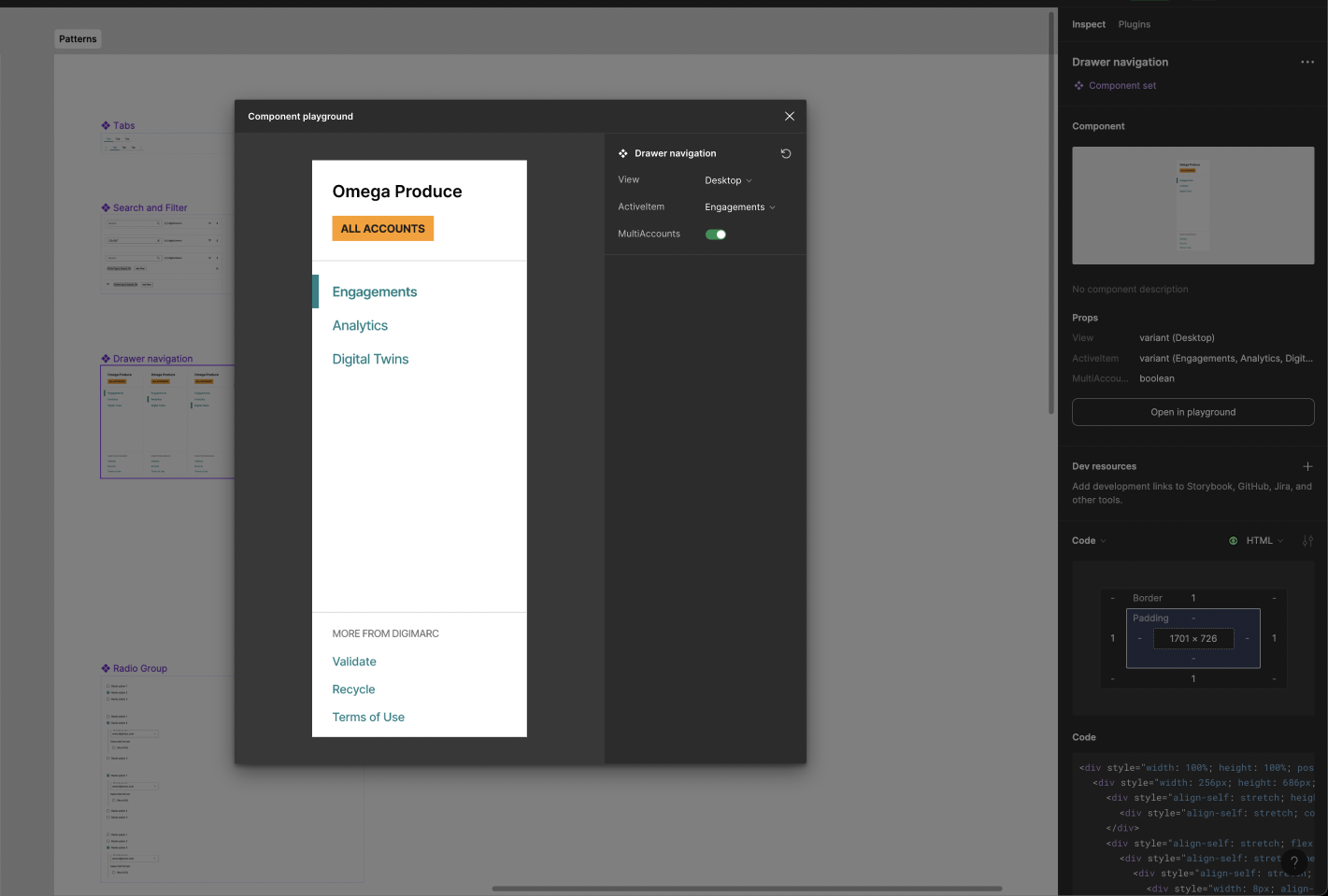Click the Radio Group component icon
This screenshot has width=1328, height=896.
click(106, 669)
